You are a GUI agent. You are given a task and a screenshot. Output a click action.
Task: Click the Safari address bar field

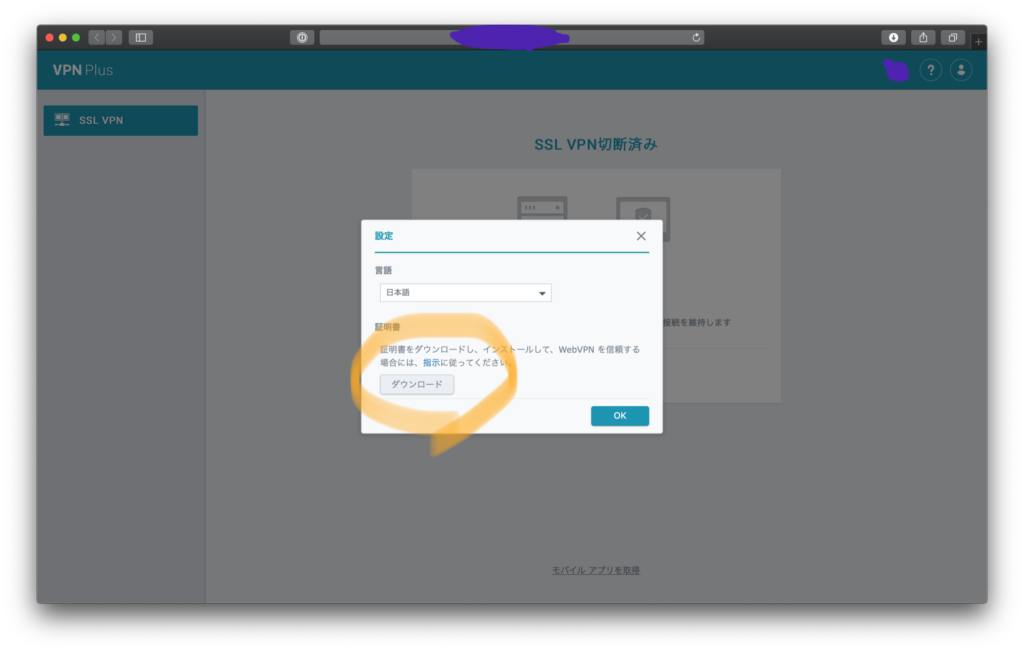point(510,37)
